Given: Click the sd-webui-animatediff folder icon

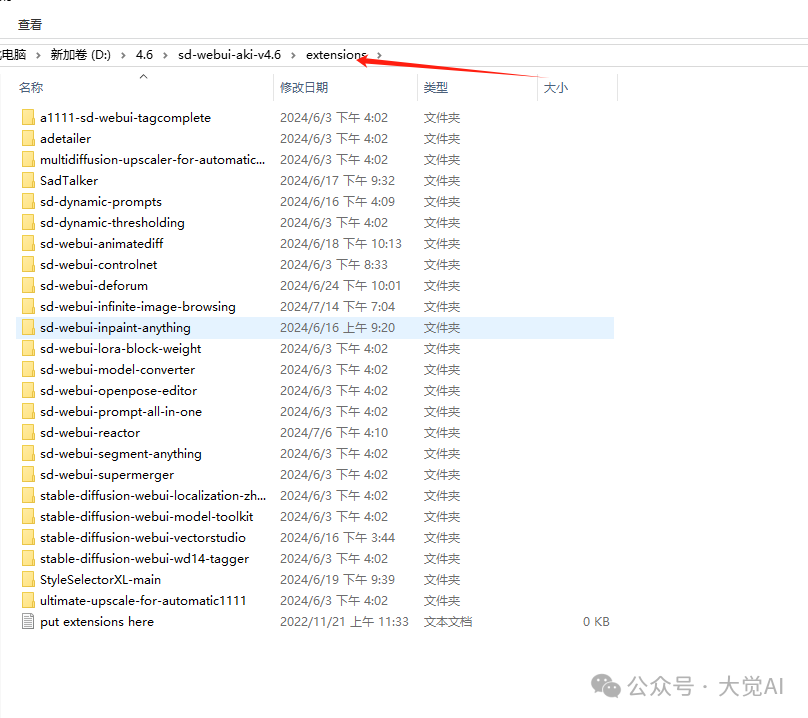Looking at the screenshot, I should coord(28,244).
